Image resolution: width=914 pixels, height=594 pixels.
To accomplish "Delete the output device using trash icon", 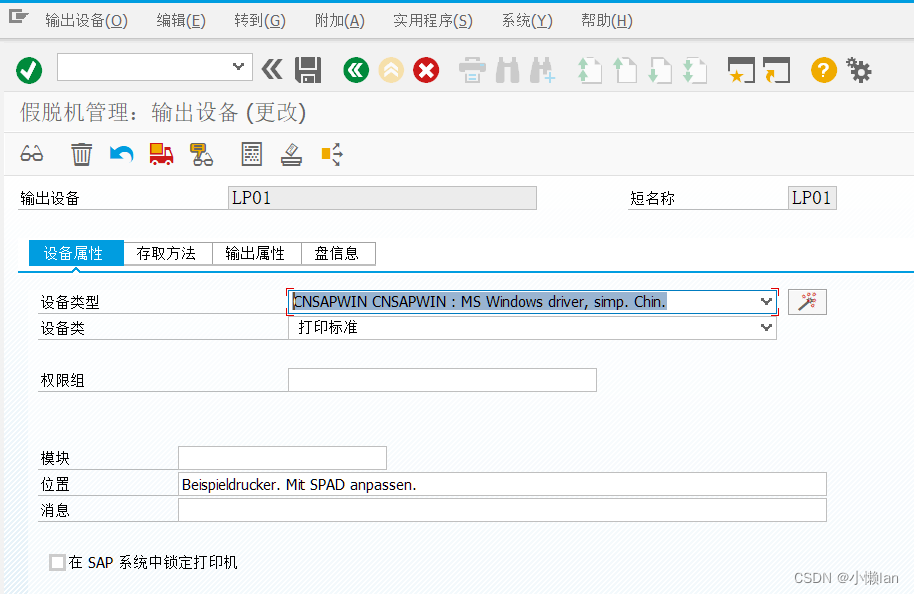I will click(x=81, y=153).
